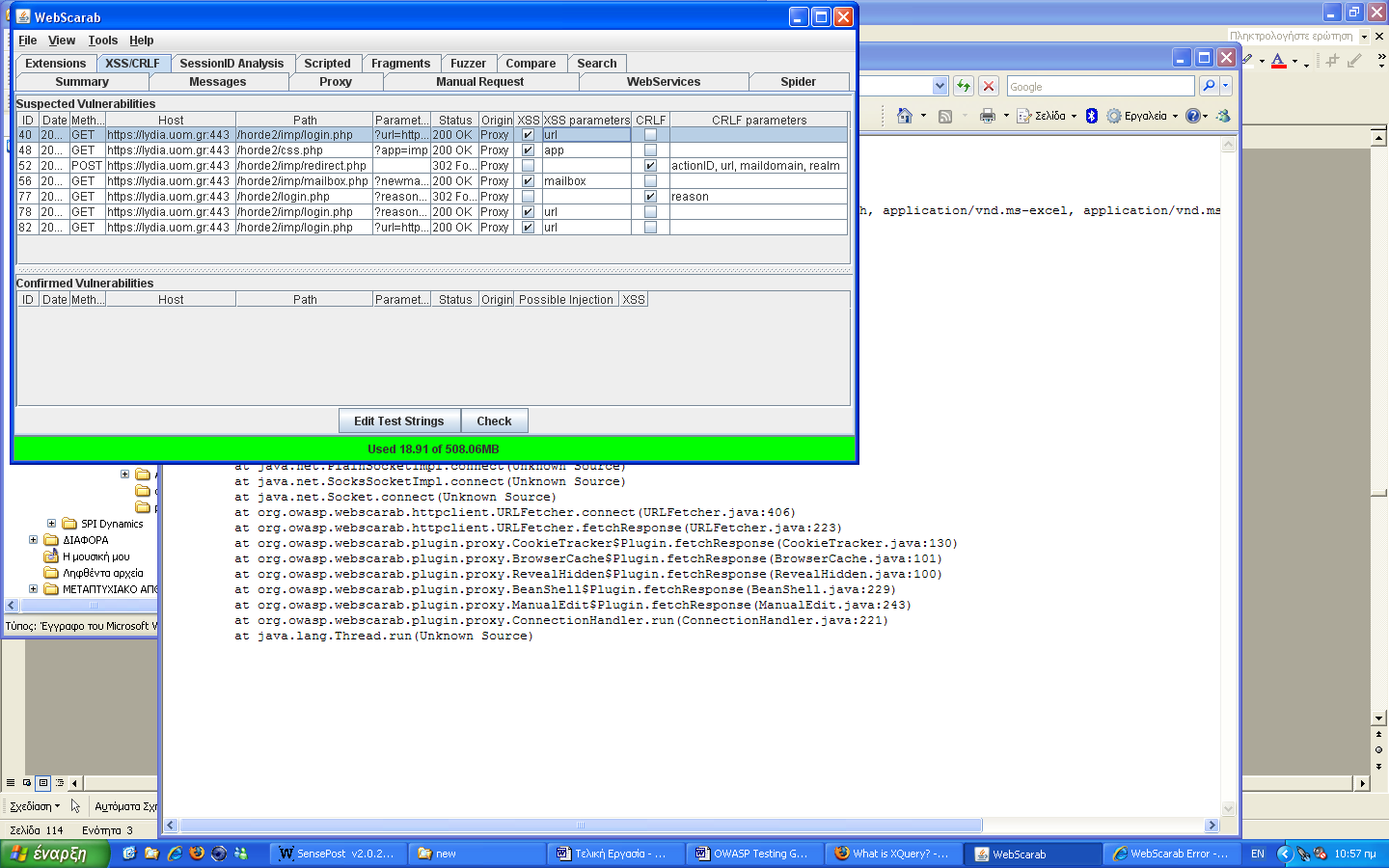Click the folder icon in quick launch
1389x868 pixels.
pyautogui.click(x=151, y=854)
